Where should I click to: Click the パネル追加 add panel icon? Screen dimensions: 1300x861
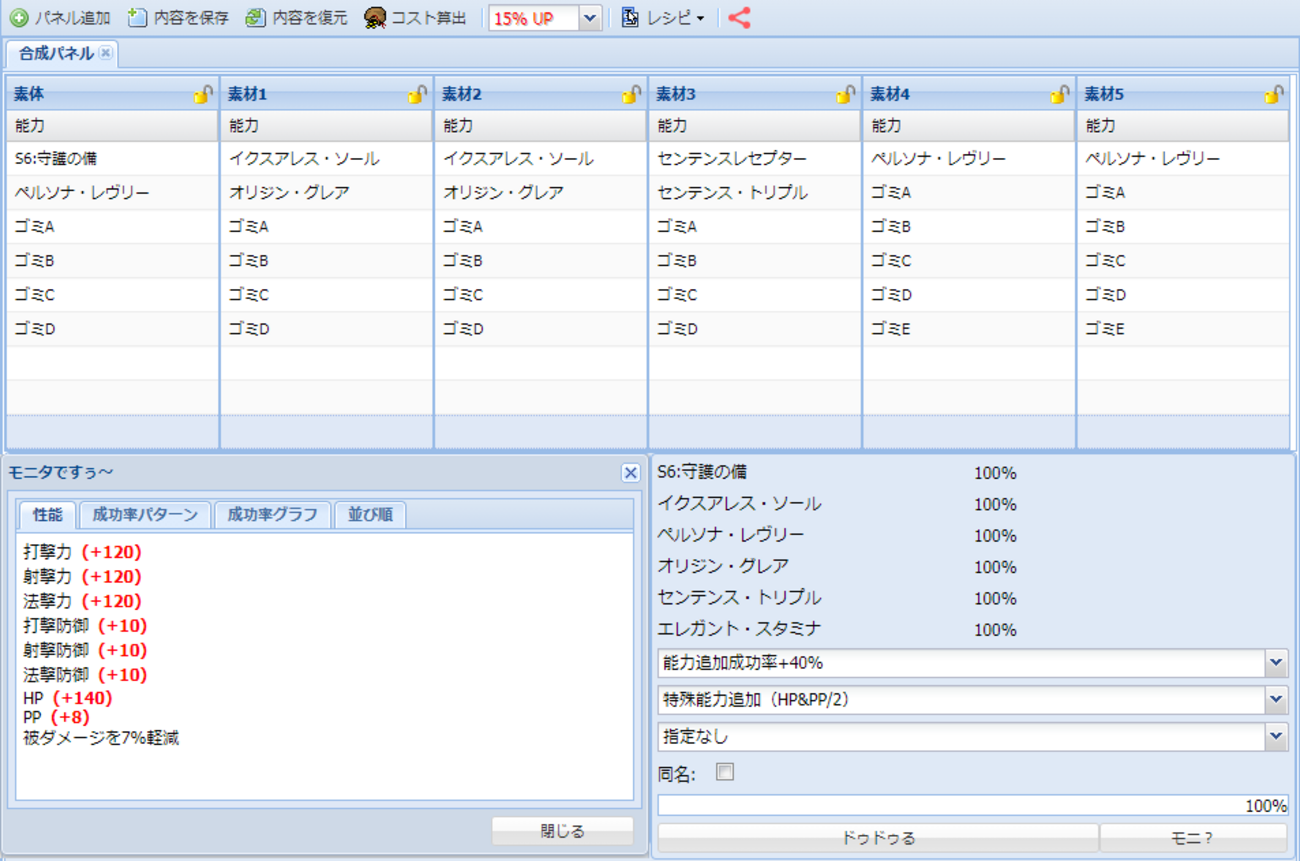18,18
